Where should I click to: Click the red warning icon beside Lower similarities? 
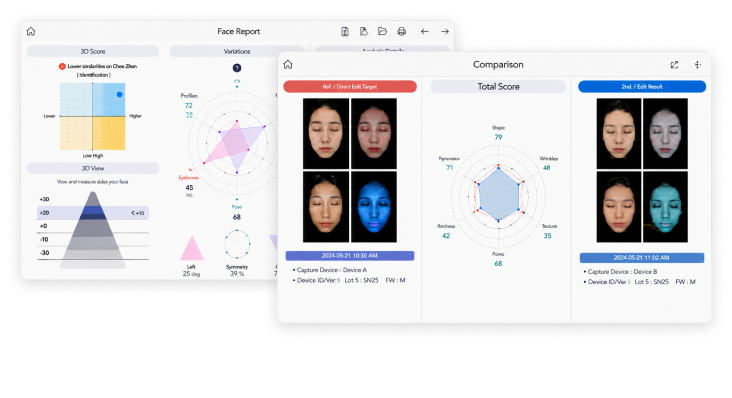(62, 66)
